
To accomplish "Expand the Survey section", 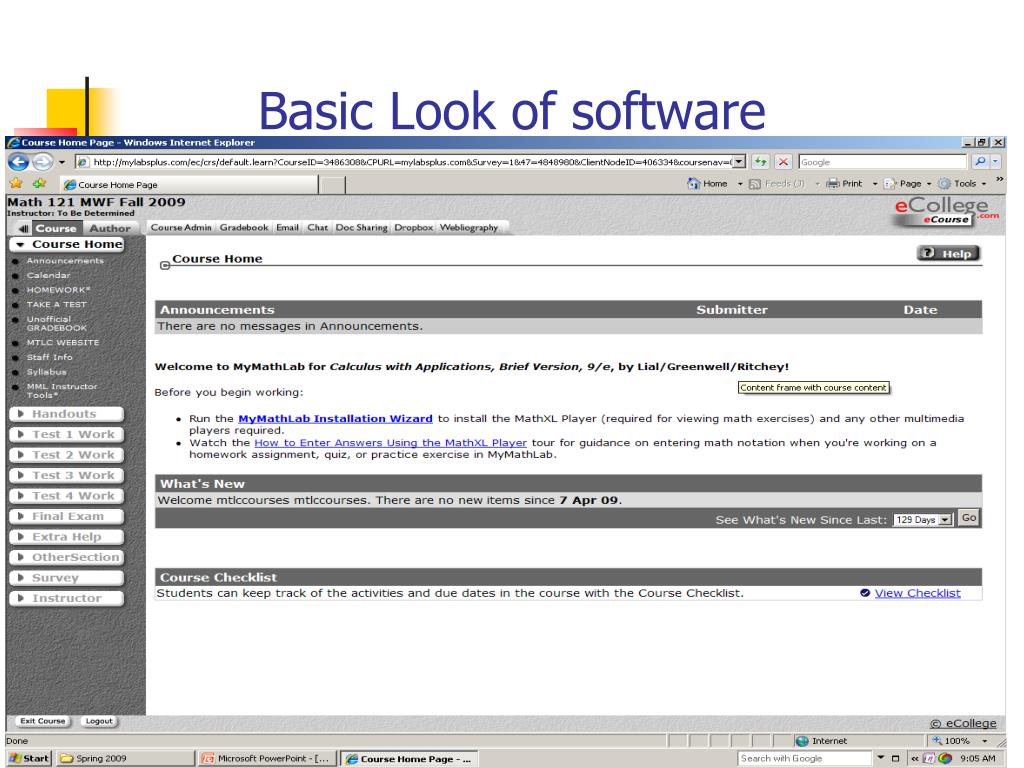I will (67, 578).
